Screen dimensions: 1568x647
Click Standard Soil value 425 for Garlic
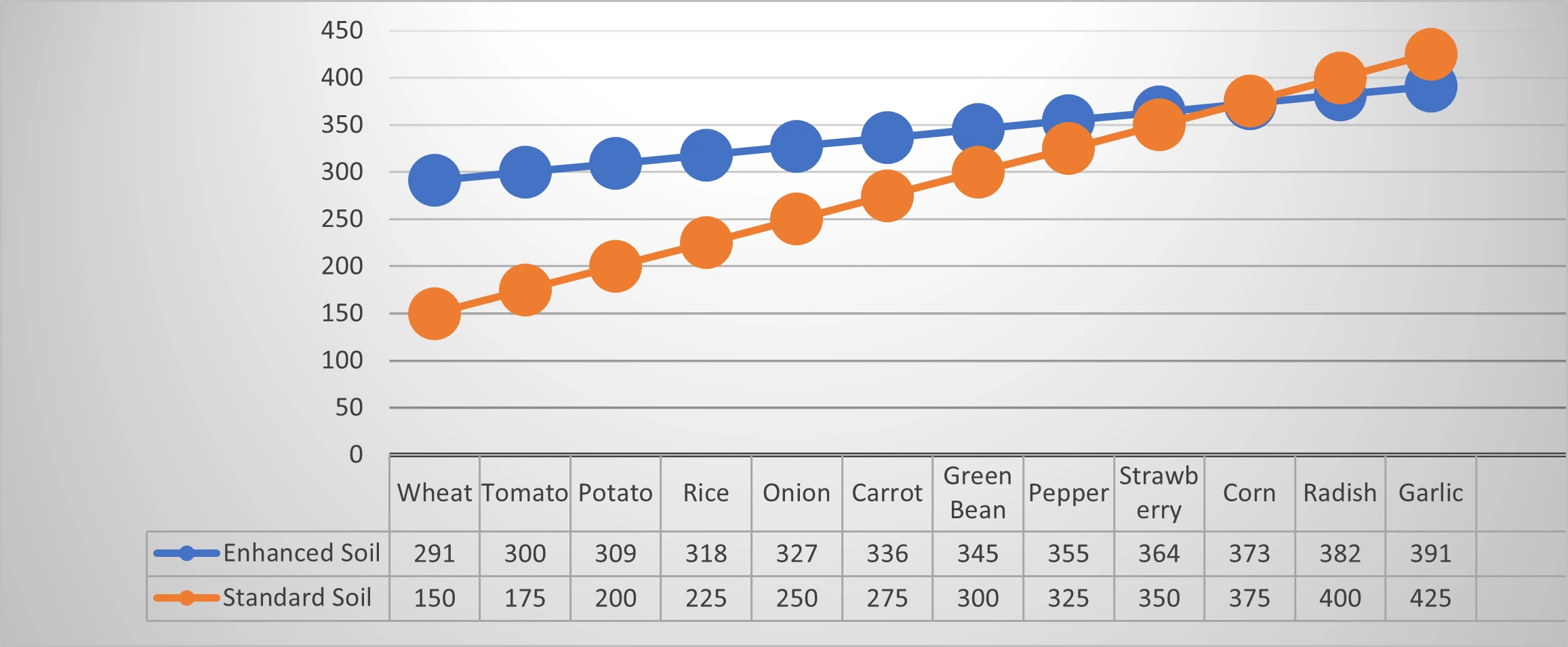pyautogui.click(x=1430, y=599)
